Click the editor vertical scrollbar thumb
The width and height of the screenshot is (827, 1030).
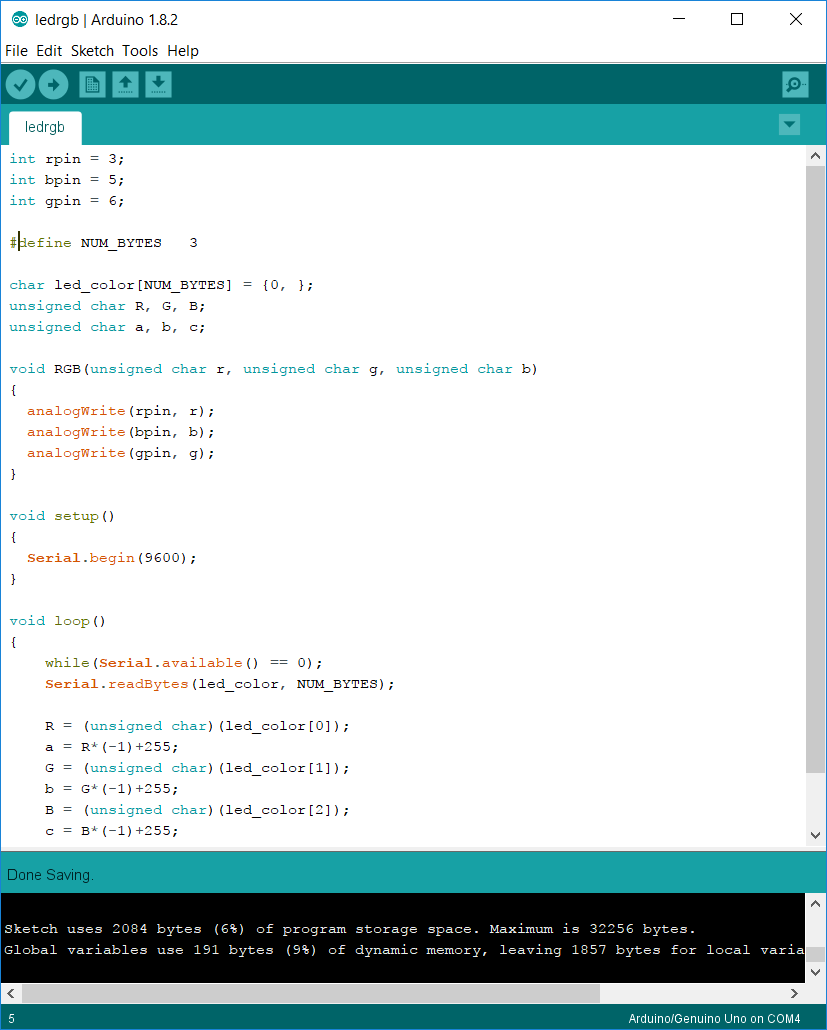[x=815, y=470]
